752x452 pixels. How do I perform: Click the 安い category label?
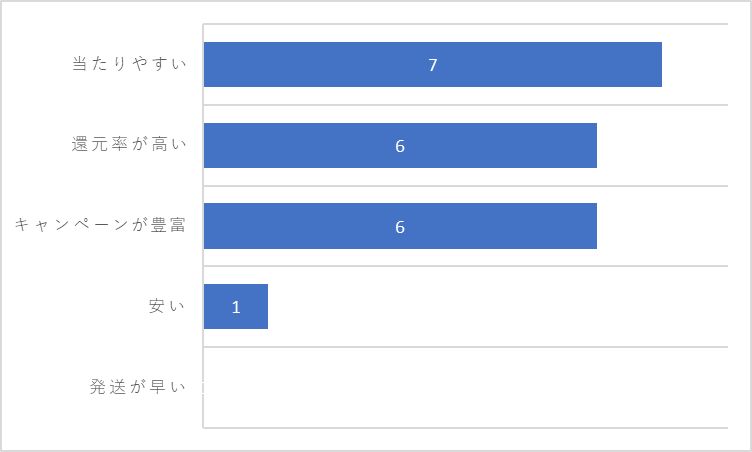tap(166, 306)
